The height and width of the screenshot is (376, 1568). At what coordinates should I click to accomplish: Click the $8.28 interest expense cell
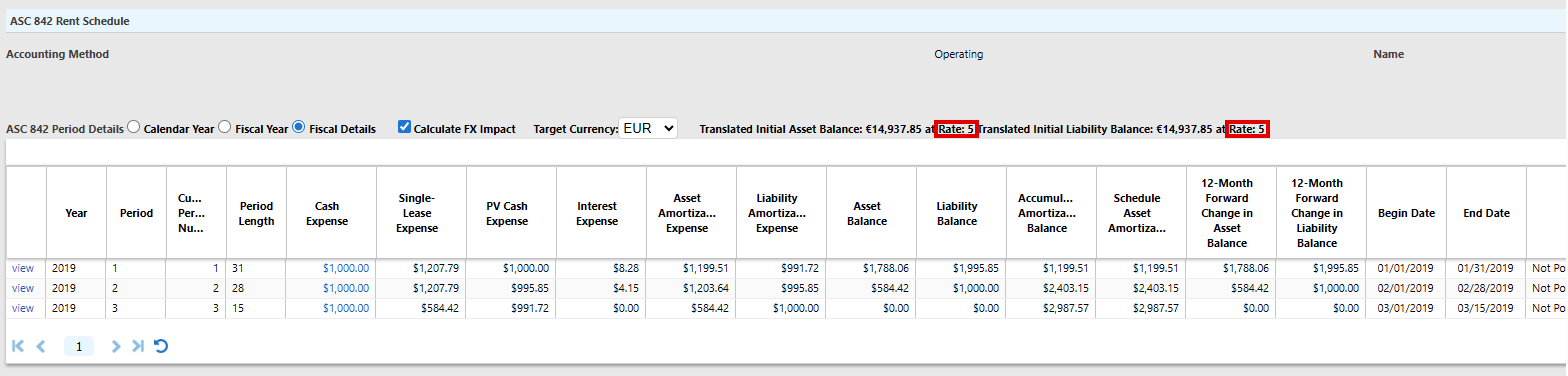pyautogui.click(x=601, y=268)
